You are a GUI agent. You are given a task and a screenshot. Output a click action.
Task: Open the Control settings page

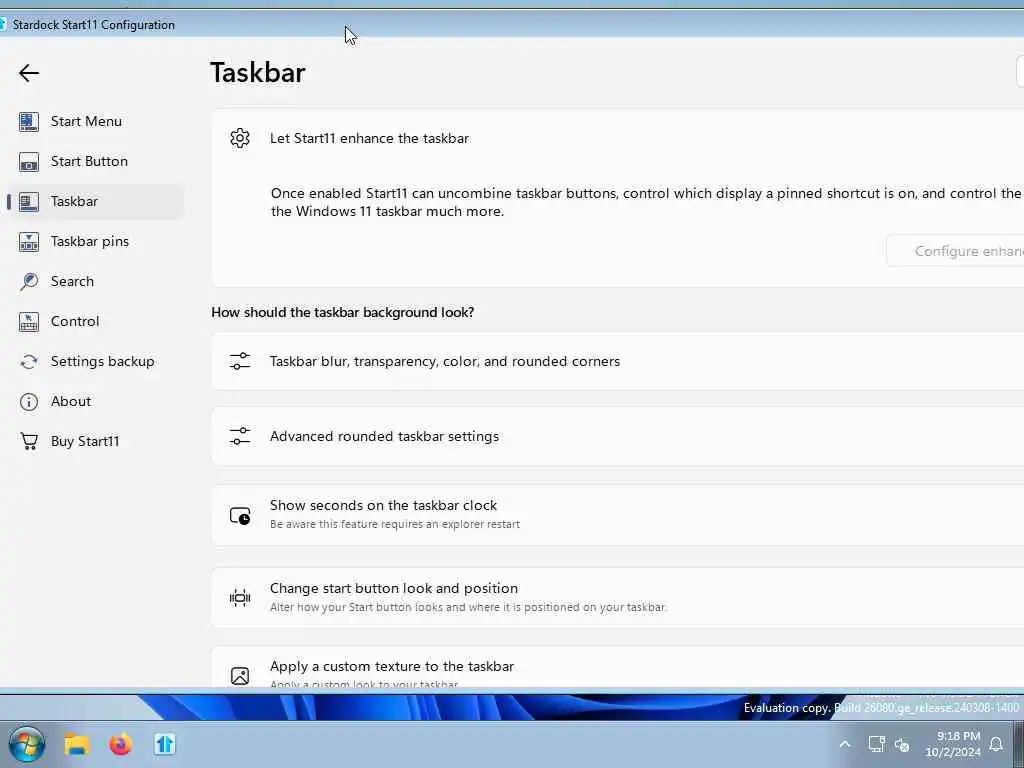[95, 321]
